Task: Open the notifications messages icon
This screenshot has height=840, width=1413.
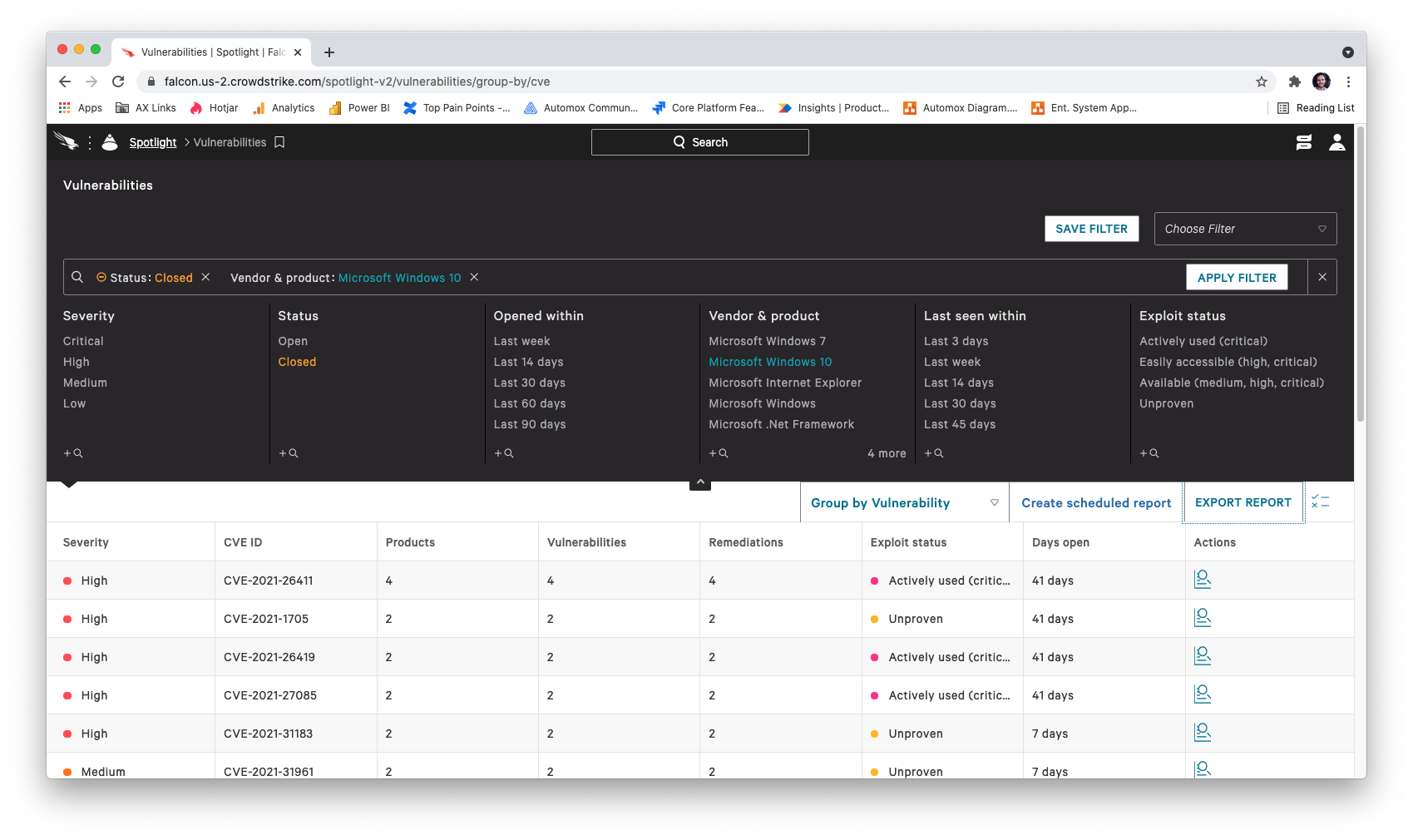Action: pyautogui.click(x=1304, y=142)
